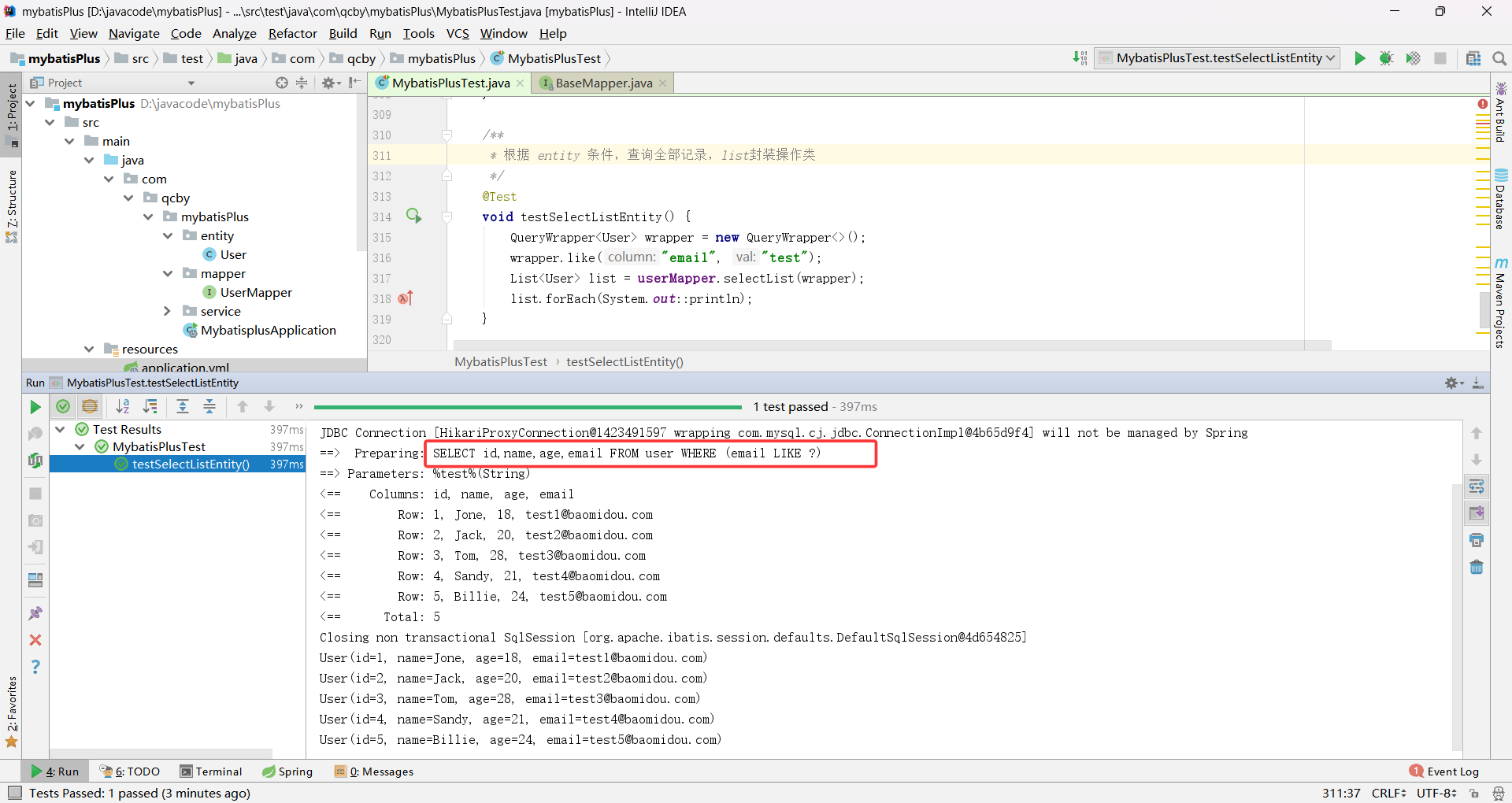Toggle Show Ignored tests filter
The height and width of the screenshot is (803, 1512).
point(90,406)
